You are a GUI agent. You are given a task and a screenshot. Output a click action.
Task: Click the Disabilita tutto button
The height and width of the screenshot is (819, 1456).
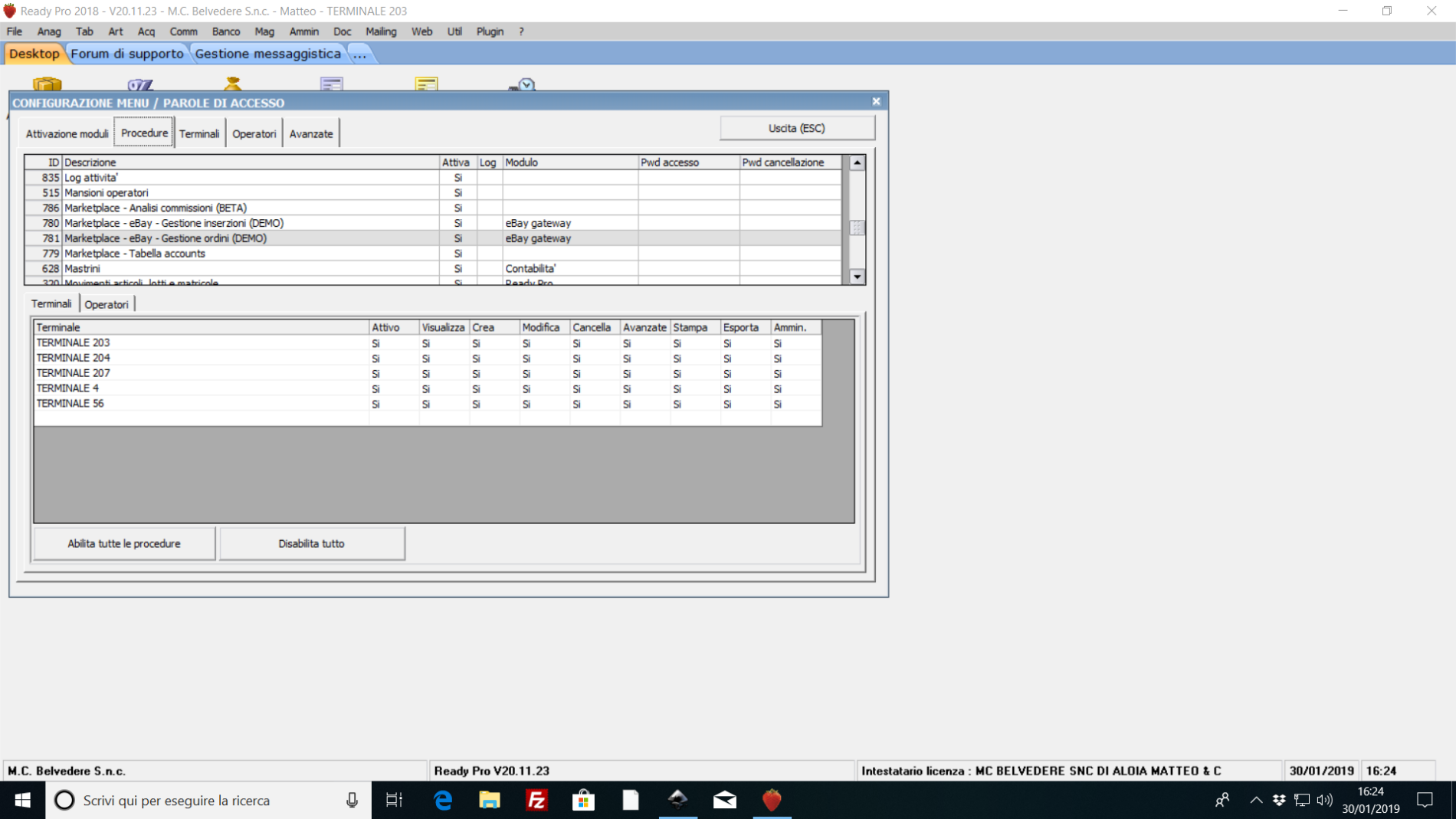click(x=312, y=543)
